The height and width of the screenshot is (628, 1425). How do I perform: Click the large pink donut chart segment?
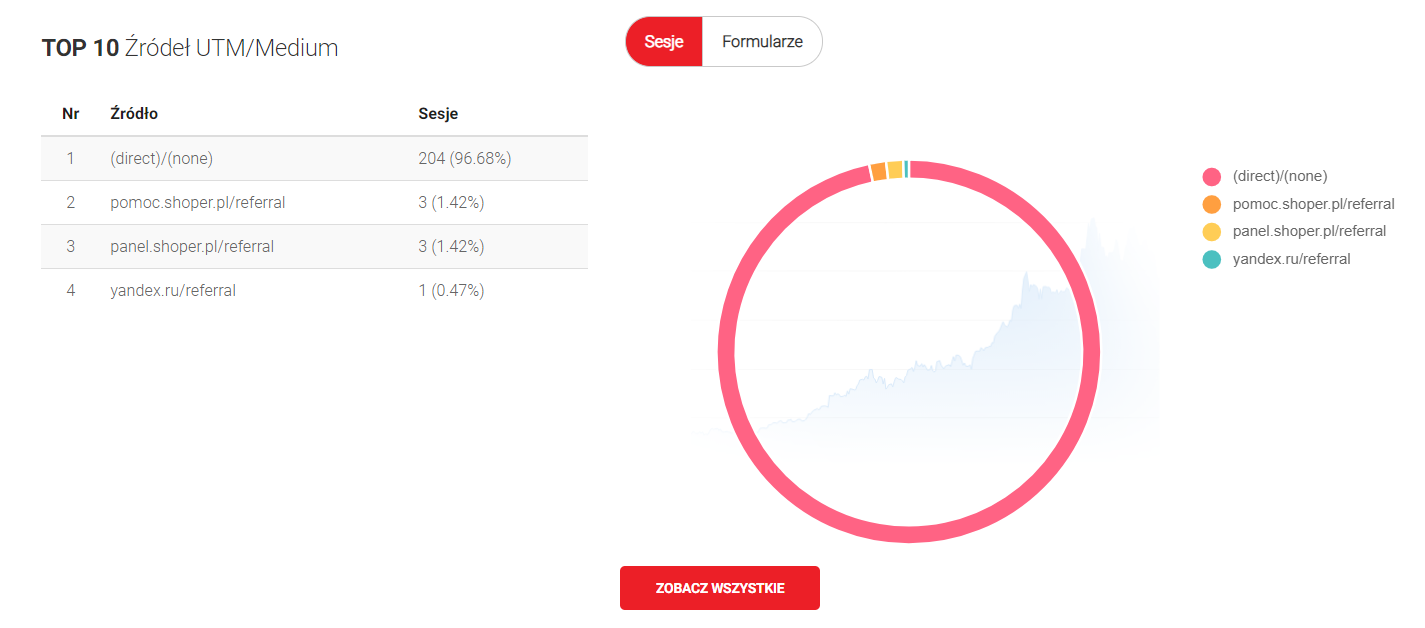point(909,534)
